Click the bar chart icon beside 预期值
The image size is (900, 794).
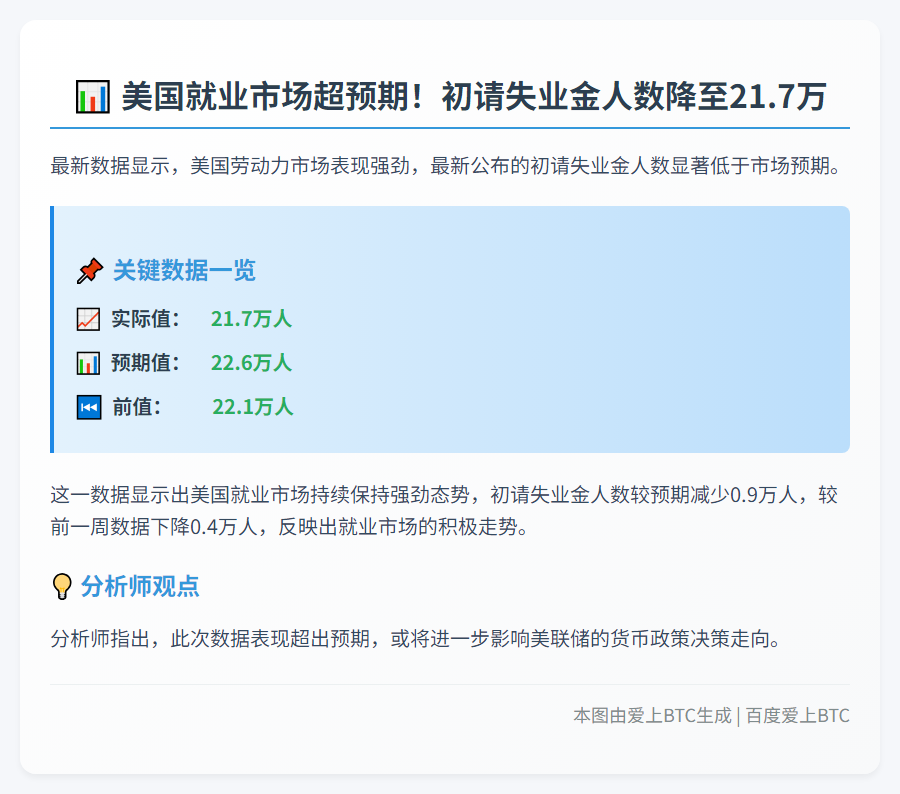pos(88,363)
